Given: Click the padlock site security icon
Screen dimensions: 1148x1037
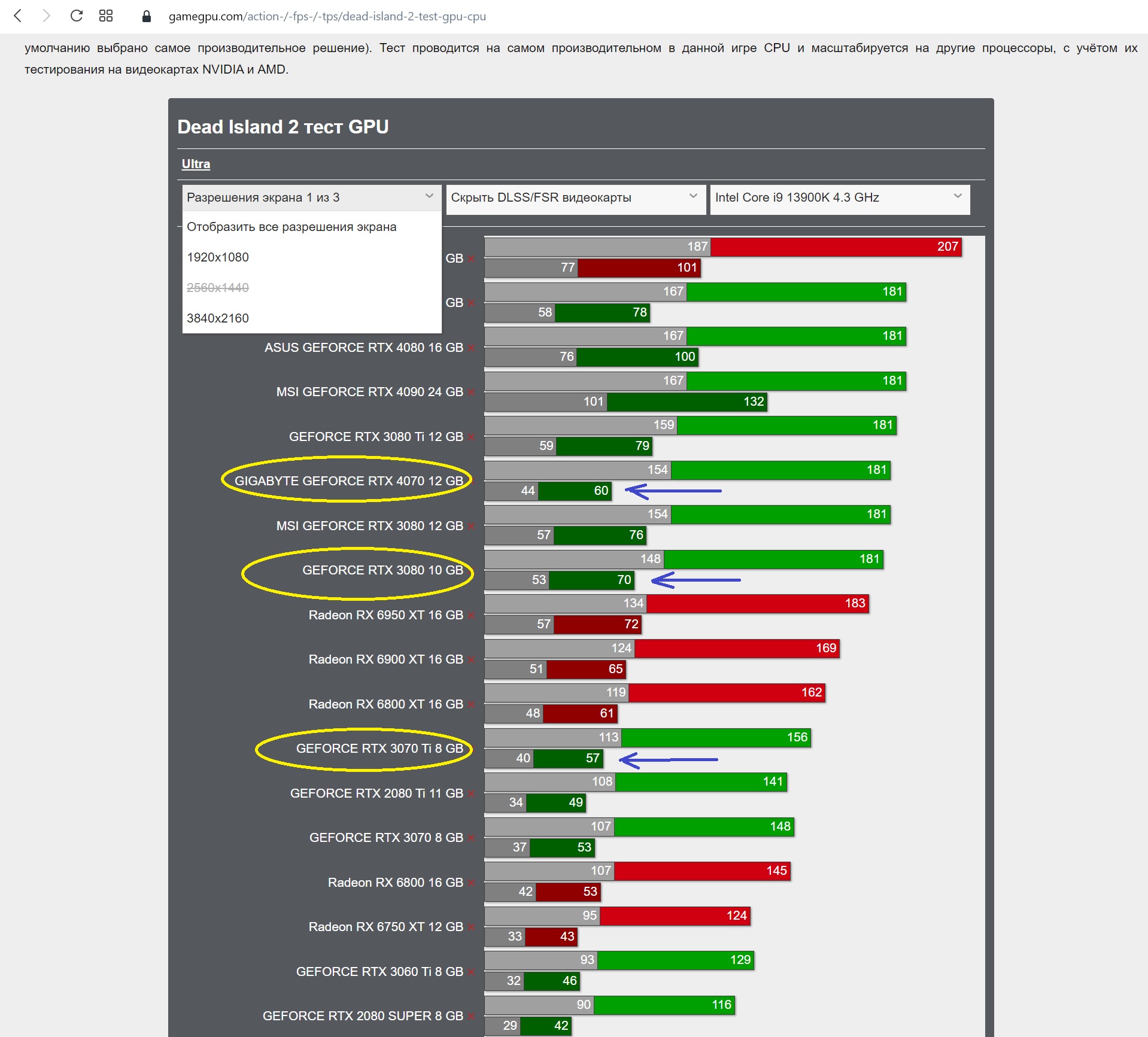Looking at the screenshot, I should [146, 16].
